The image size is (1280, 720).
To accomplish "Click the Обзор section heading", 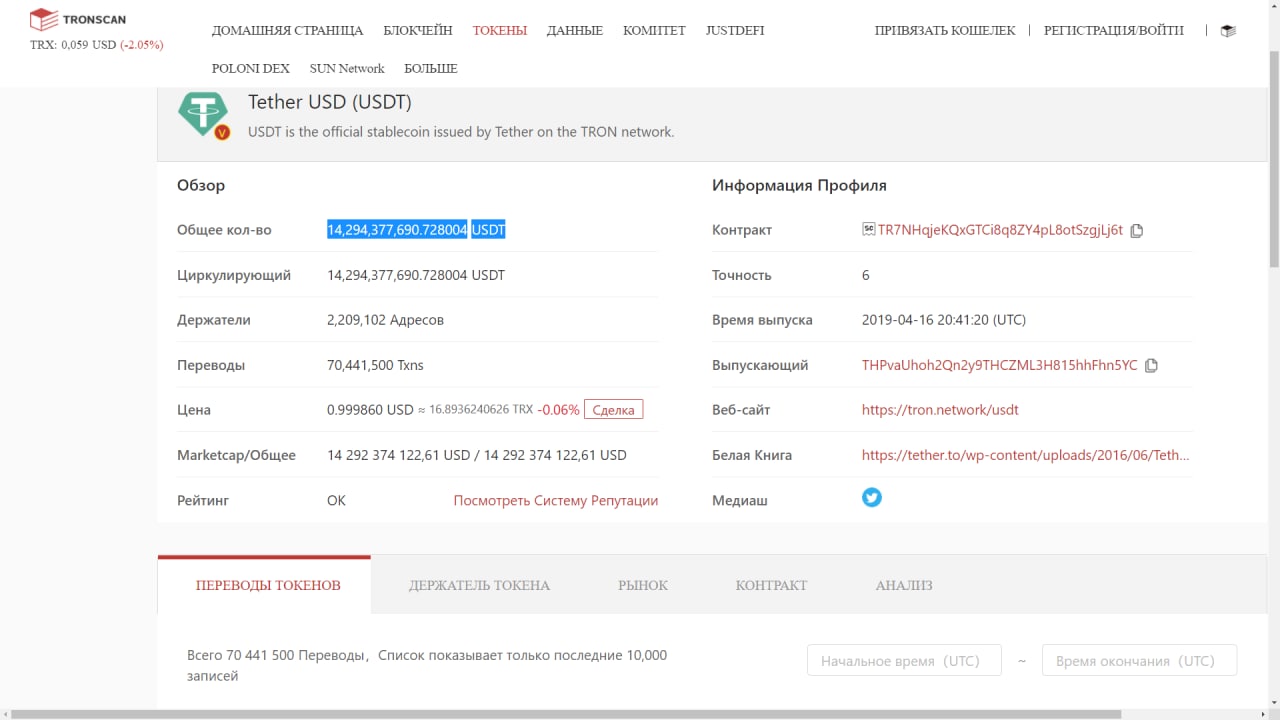I will coord(201,185).
